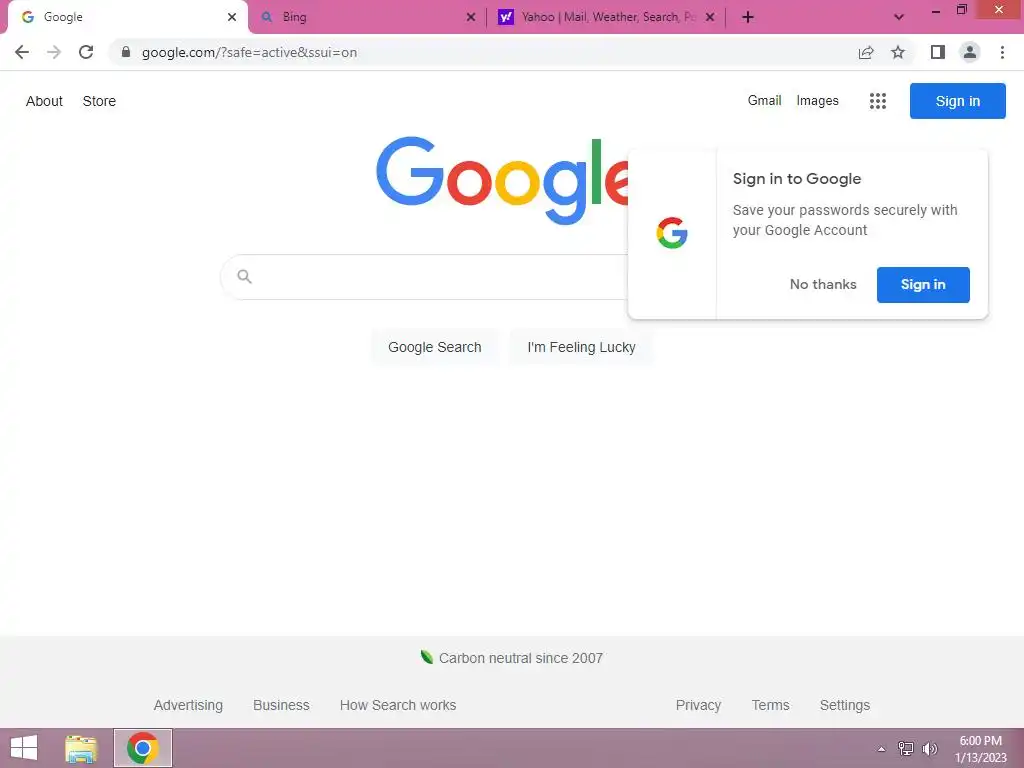The width and height of the screenshot is (1024, 768).
Task: Share this page via share icon
Action: point(866,52)
